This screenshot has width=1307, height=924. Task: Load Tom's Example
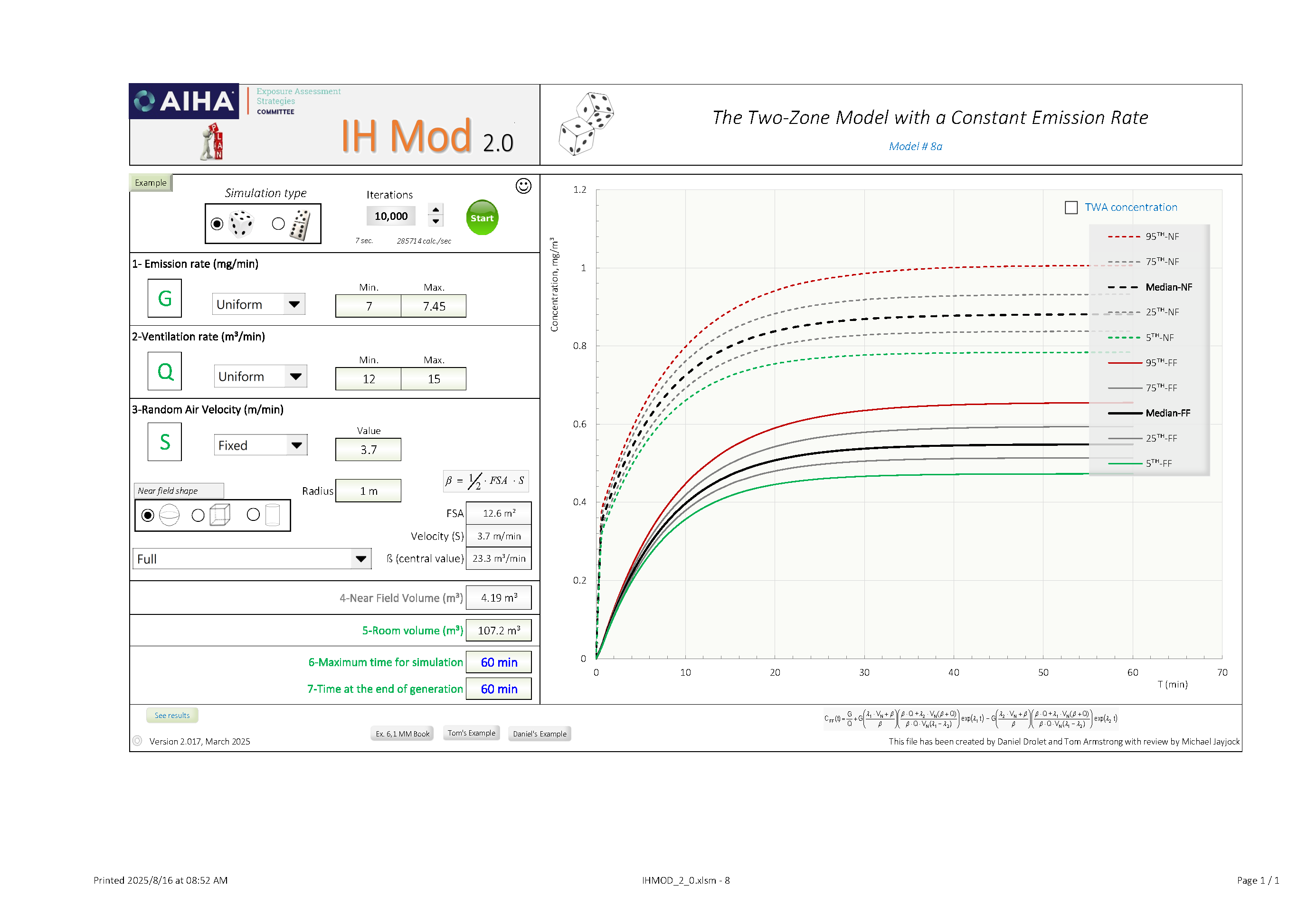point(471,734)
